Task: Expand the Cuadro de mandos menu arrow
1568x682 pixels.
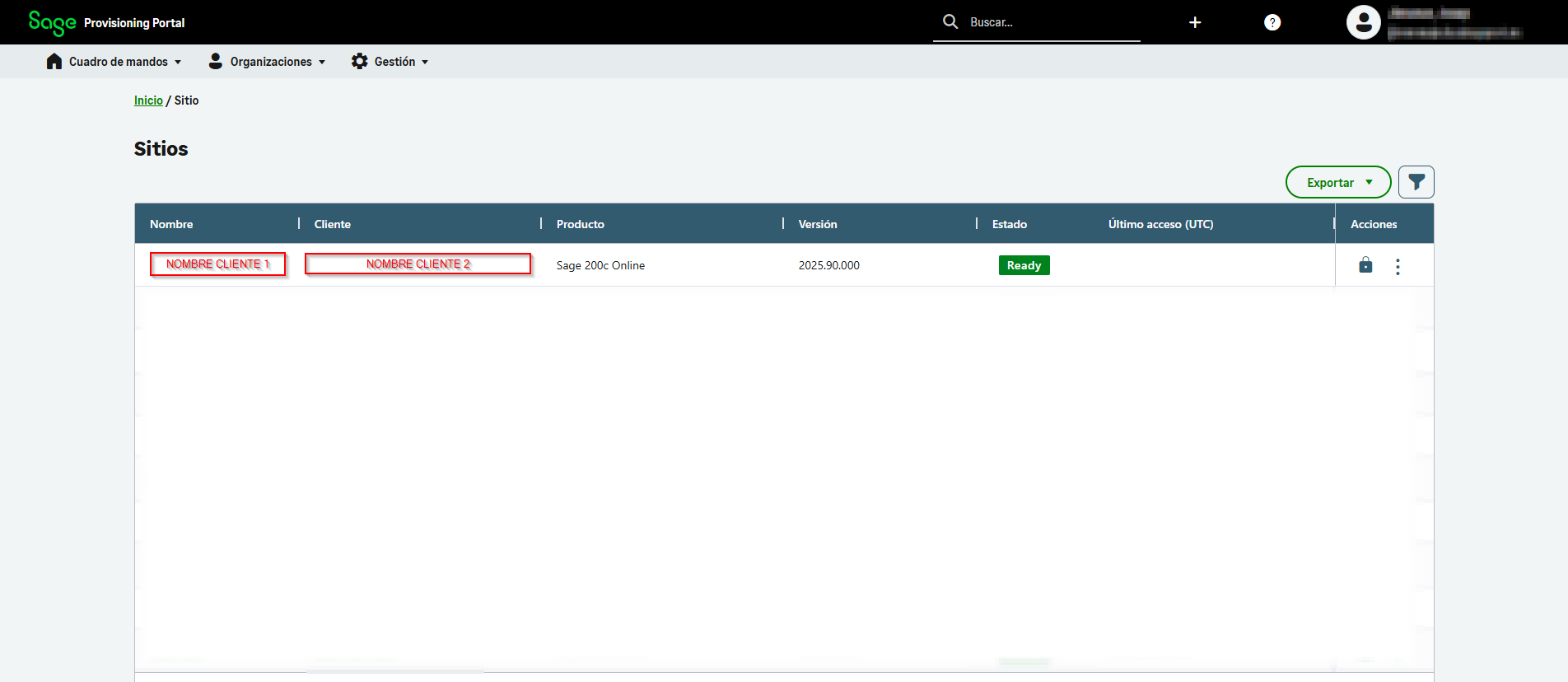Action: (178, 63)
